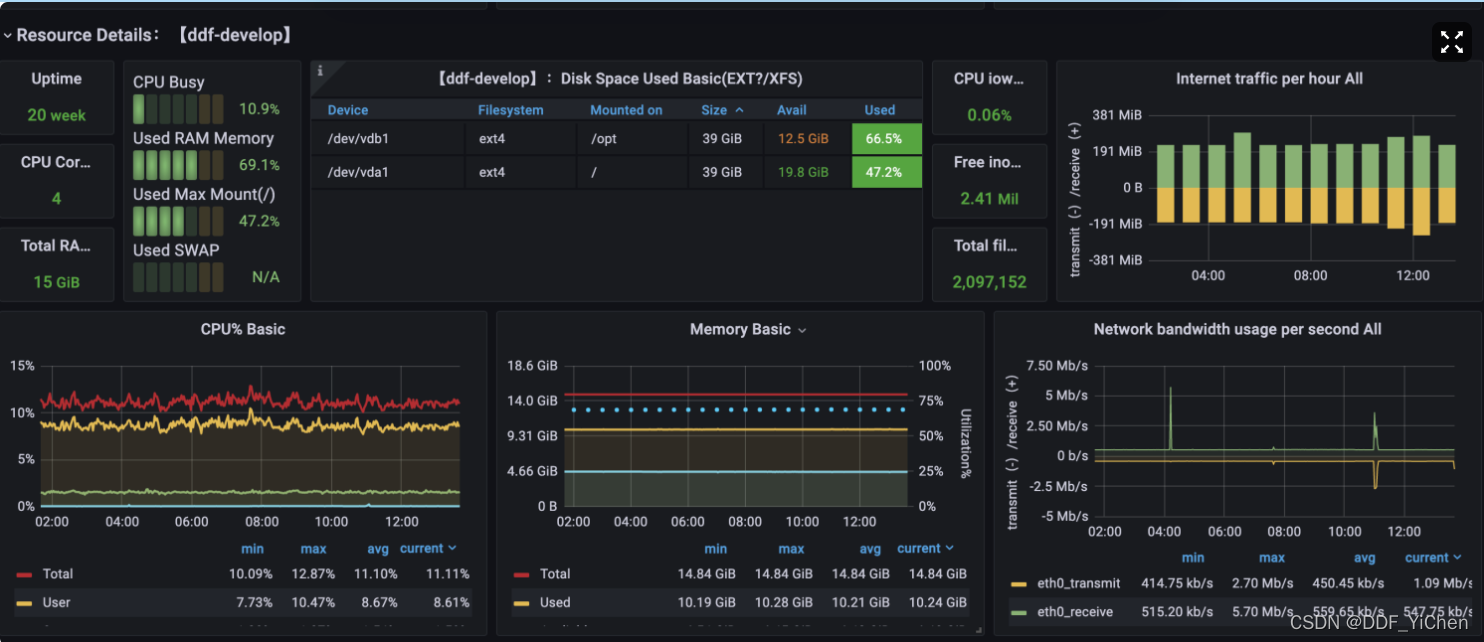The image size is (1484, 642).
Task: Click the red Total color swatch in Memory legend
Action: pos(521,575)
